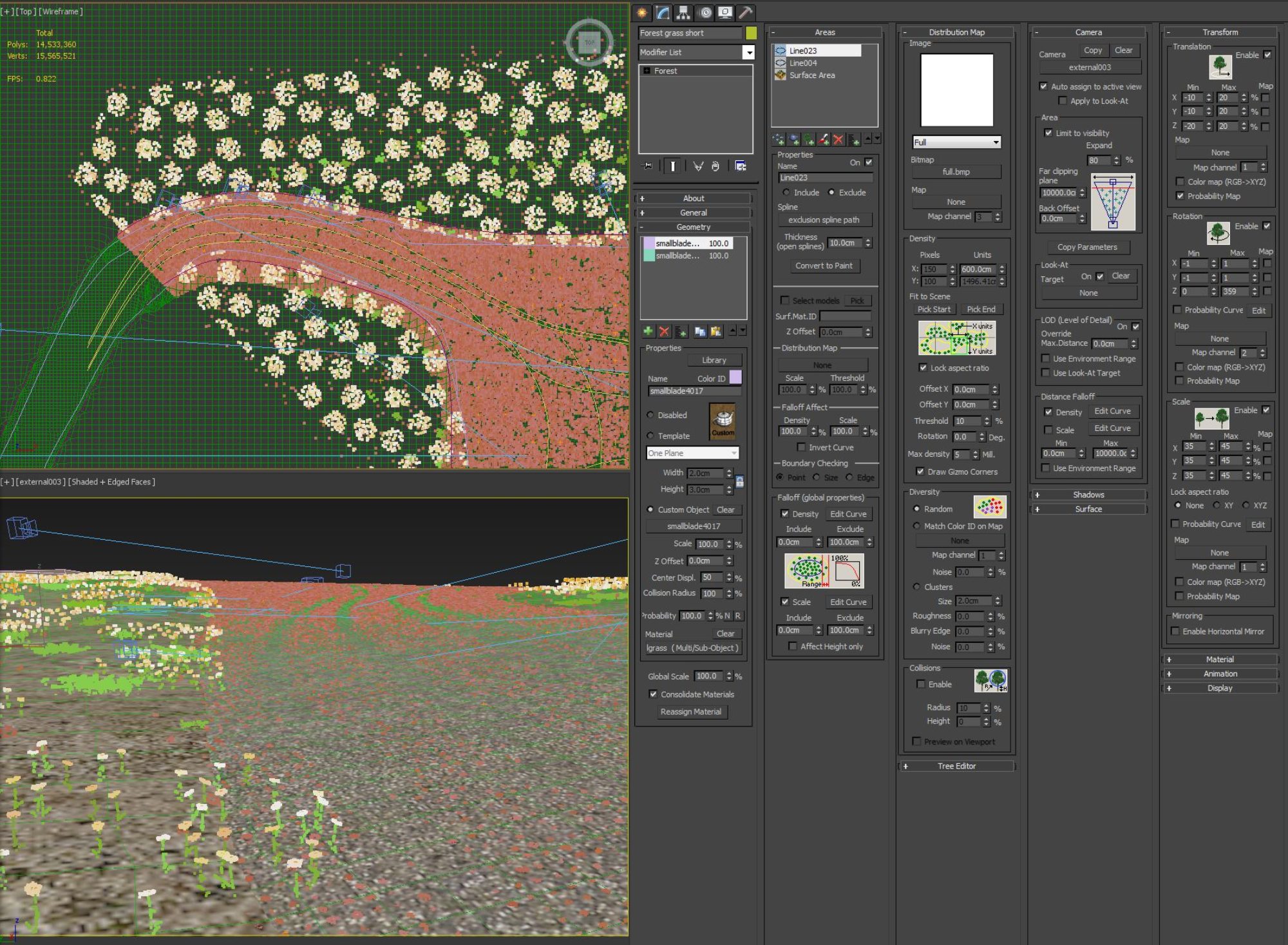Expand the General rollout
Viewport: 1288px width, 945px height.
coord(693,213)
